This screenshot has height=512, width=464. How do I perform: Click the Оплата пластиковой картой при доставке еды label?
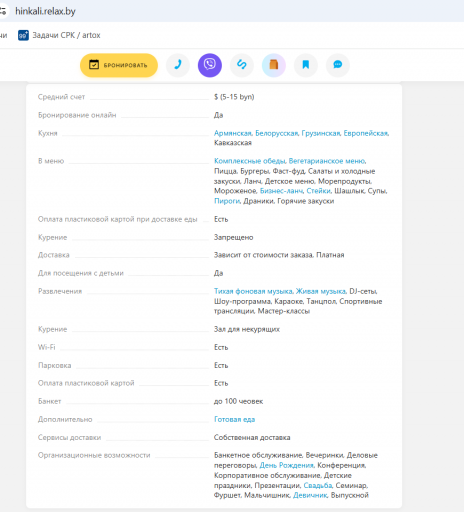pyautogui.click(x=118, y=219)
